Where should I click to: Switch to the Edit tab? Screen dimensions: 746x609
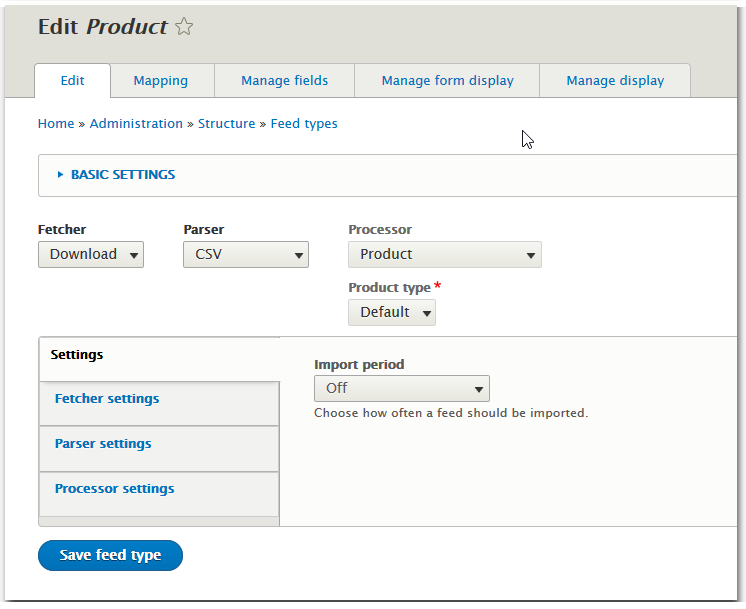tap(72, 80)
